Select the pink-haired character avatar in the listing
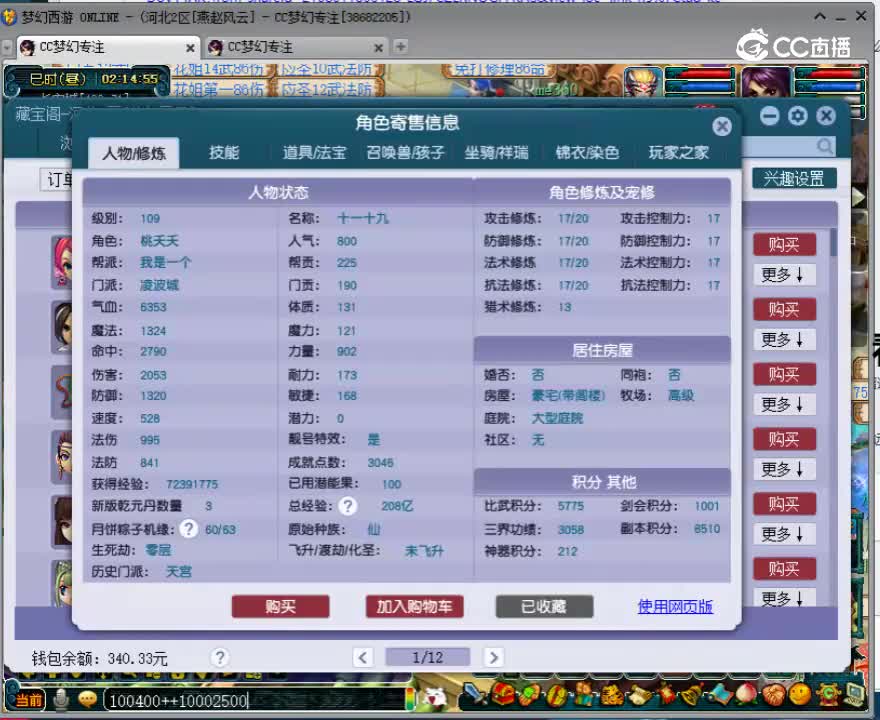The width and height of the screenshot is (880, 720). [62, 262]
